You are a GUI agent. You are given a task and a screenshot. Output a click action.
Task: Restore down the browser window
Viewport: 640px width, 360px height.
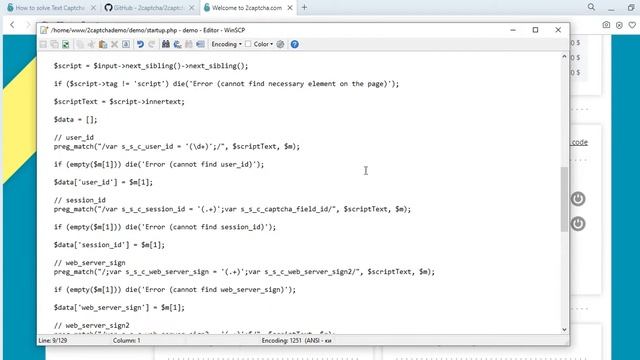tap(631, 7)
